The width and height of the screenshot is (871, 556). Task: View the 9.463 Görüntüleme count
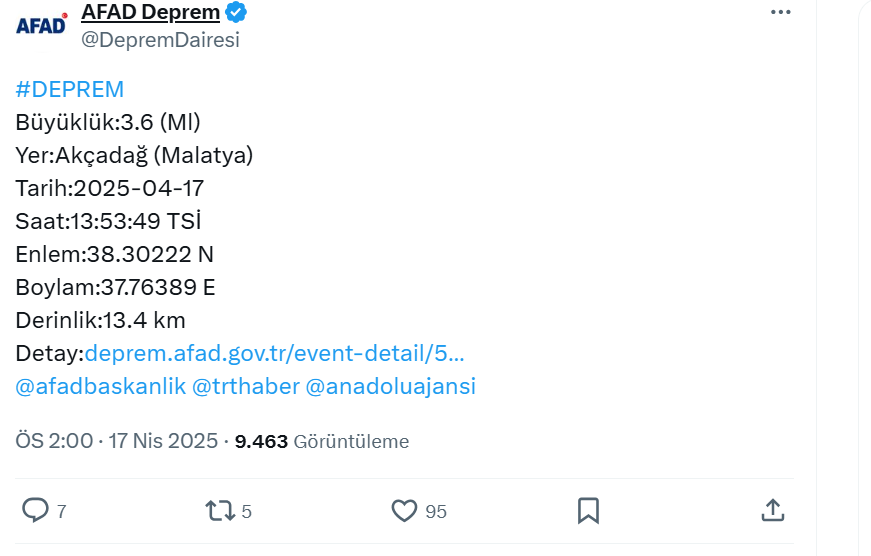coord(322,442)
